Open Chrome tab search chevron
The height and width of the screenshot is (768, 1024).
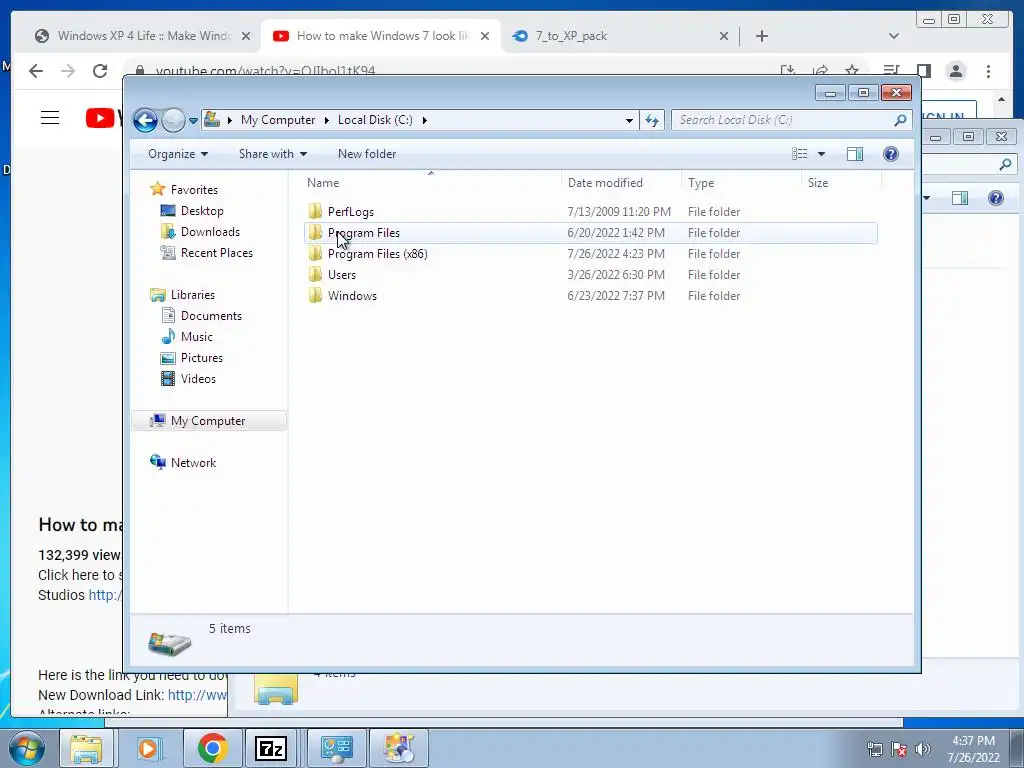(x=894, y=36)
